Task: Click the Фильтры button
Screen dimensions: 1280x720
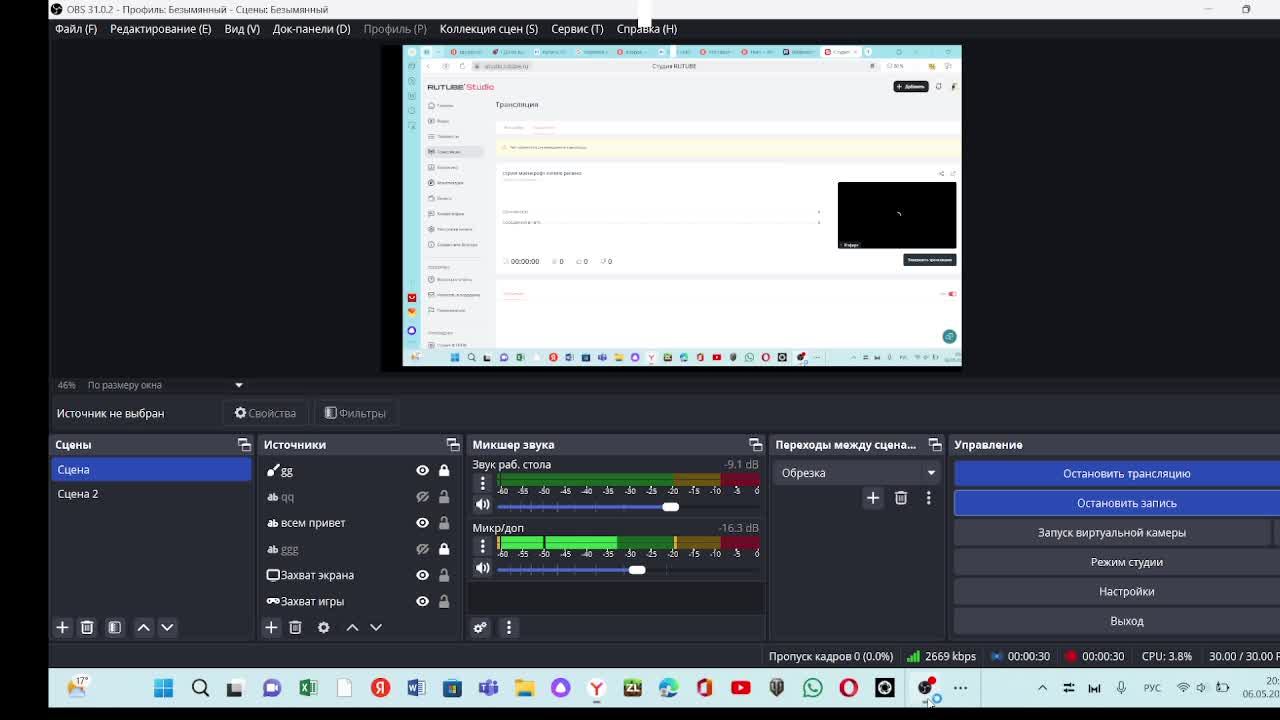Action: [x=355, y=413]
